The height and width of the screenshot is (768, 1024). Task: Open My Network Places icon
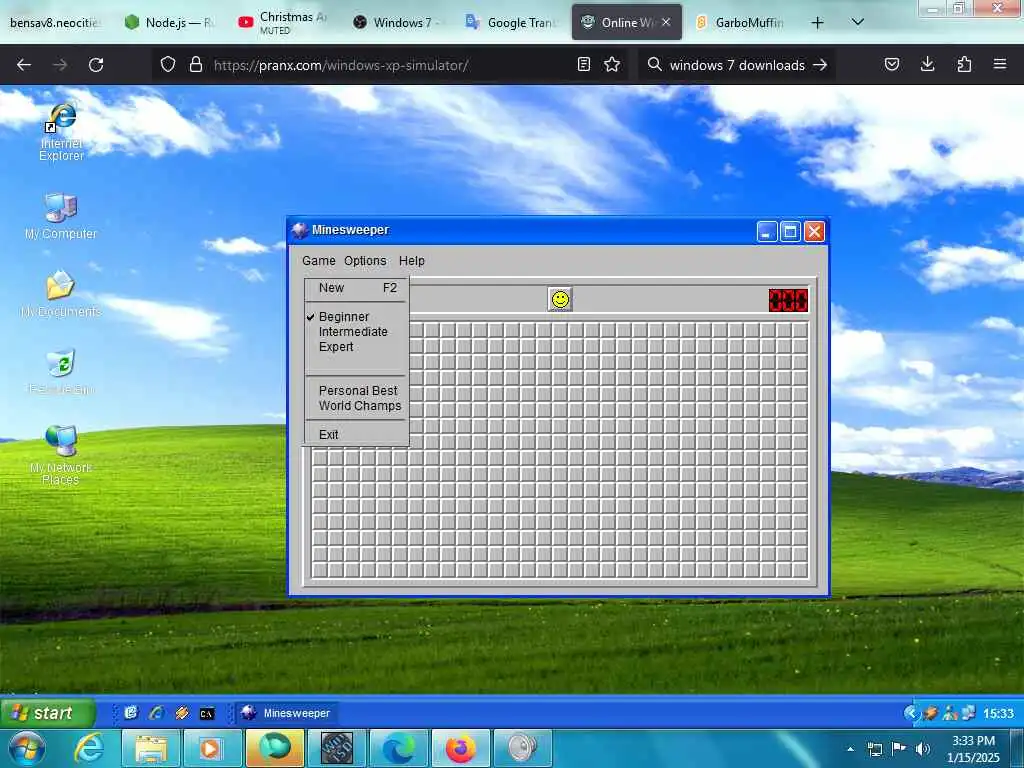(x=61, y=455)
